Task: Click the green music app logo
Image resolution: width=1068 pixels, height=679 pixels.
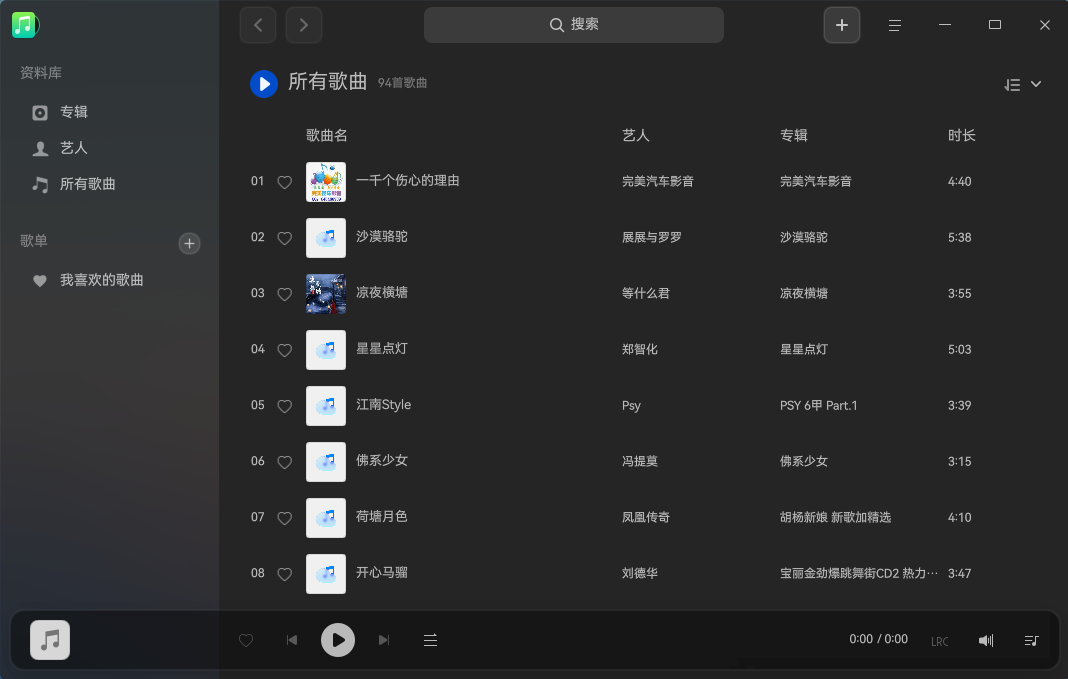Action: coord(25,25)
